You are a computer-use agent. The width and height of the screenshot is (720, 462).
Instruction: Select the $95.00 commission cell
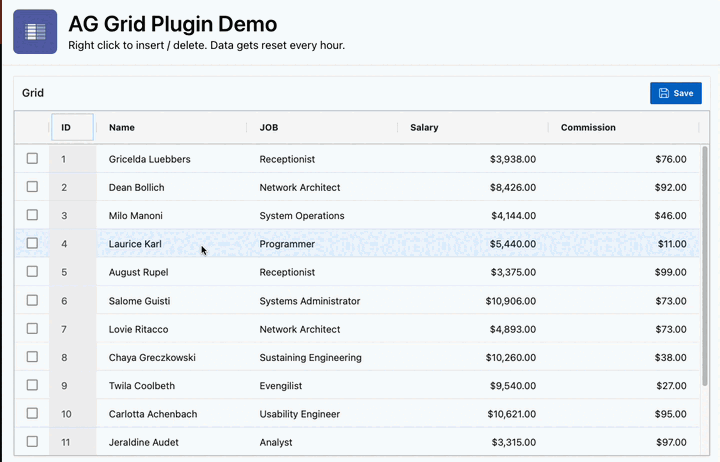click(624, 414)
